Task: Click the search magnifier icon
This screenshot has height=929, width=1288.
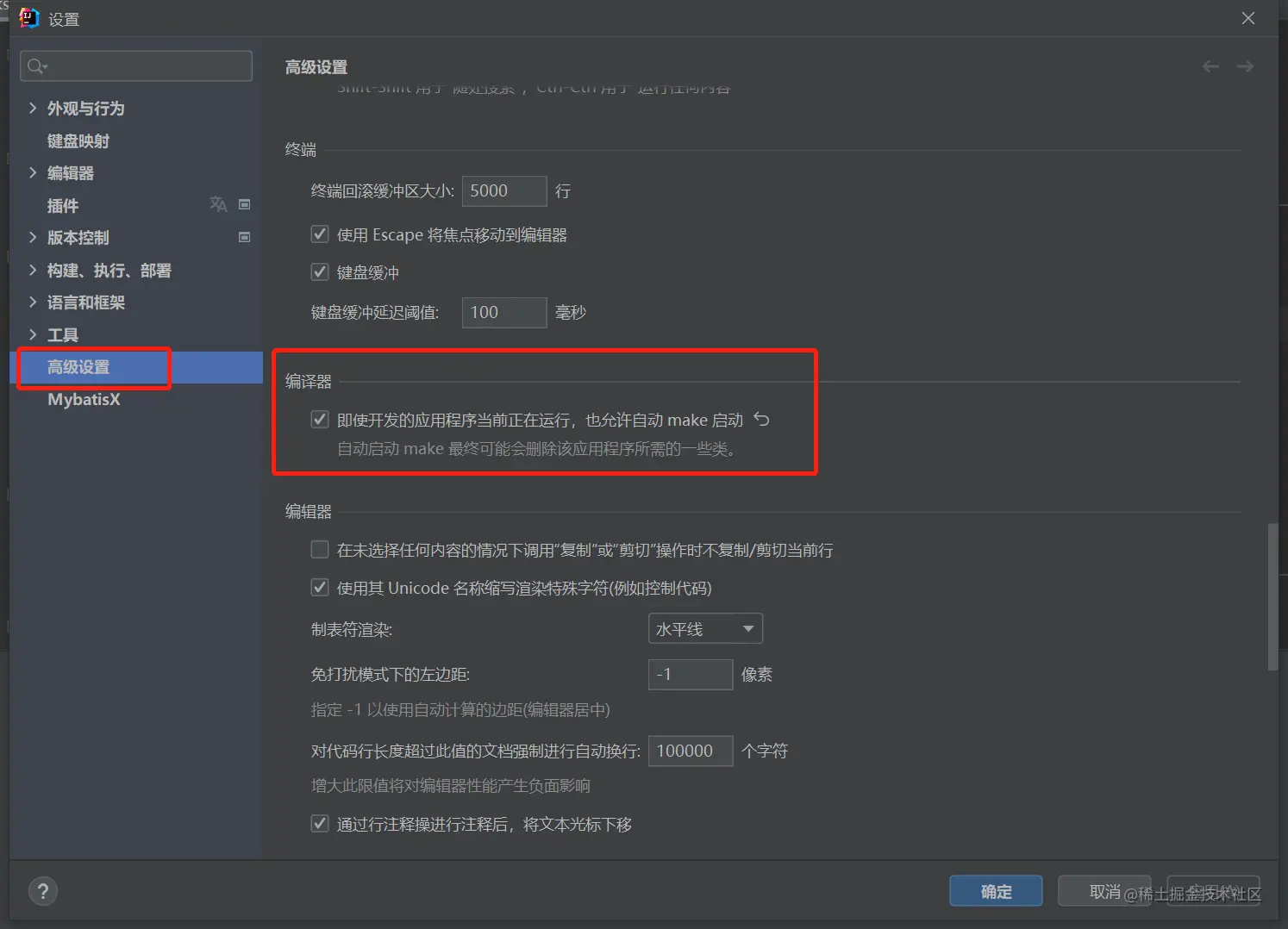Action: pyautogui.click(x=37, y=66)
